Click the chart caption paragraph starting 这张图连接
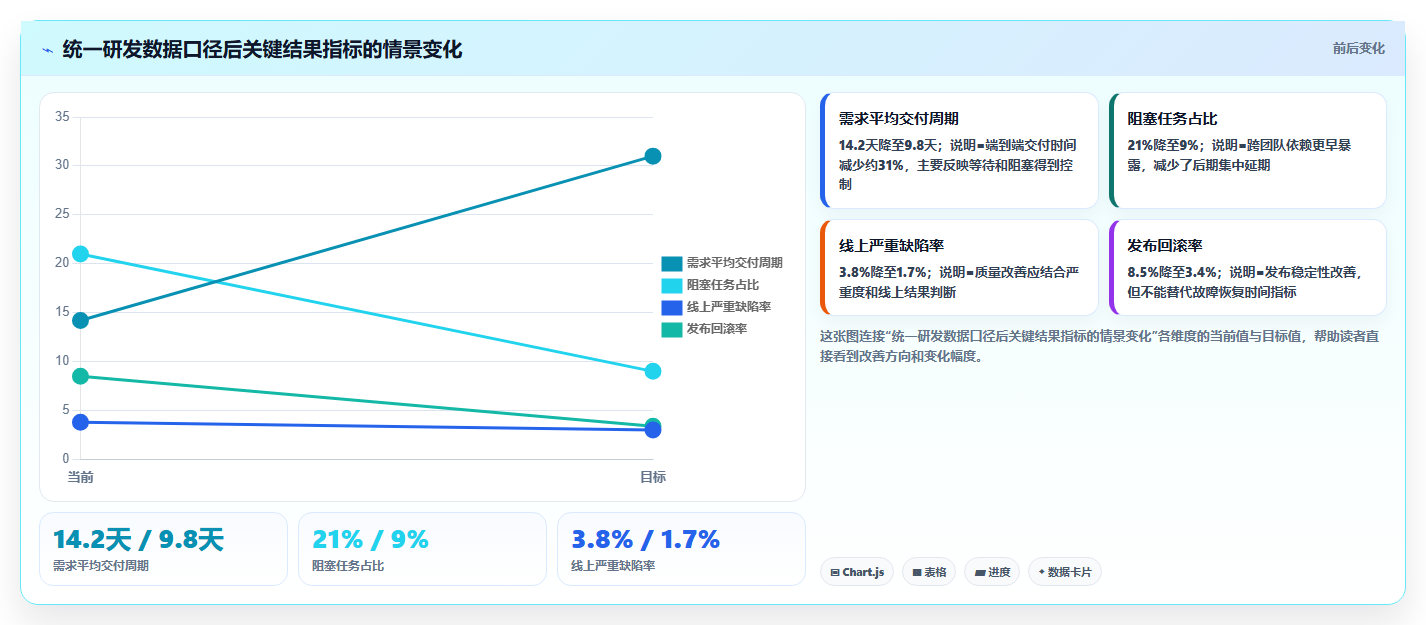1426x625 pixels. pyautogui.click(x=1099, y=346)
